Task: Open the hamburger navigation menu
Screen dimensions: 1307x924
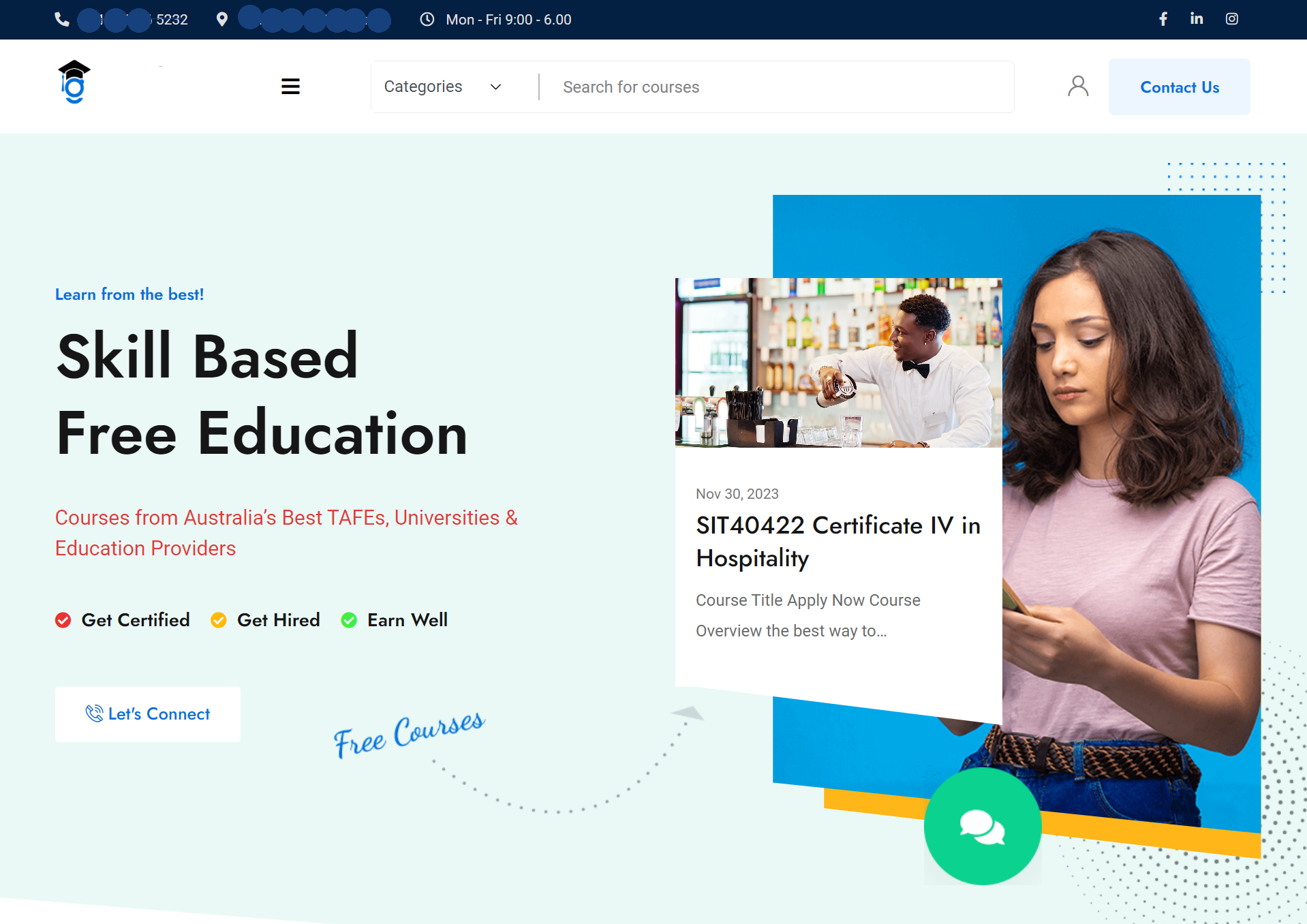Action: click(290, 87)
